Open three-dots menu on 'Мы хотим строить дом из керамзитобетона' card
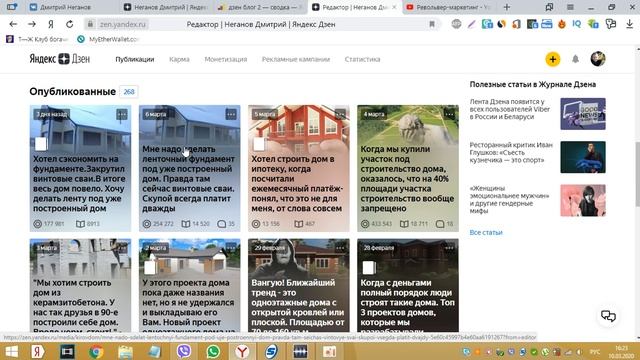This screenshot has width=640, height=360. pos(122,248)
